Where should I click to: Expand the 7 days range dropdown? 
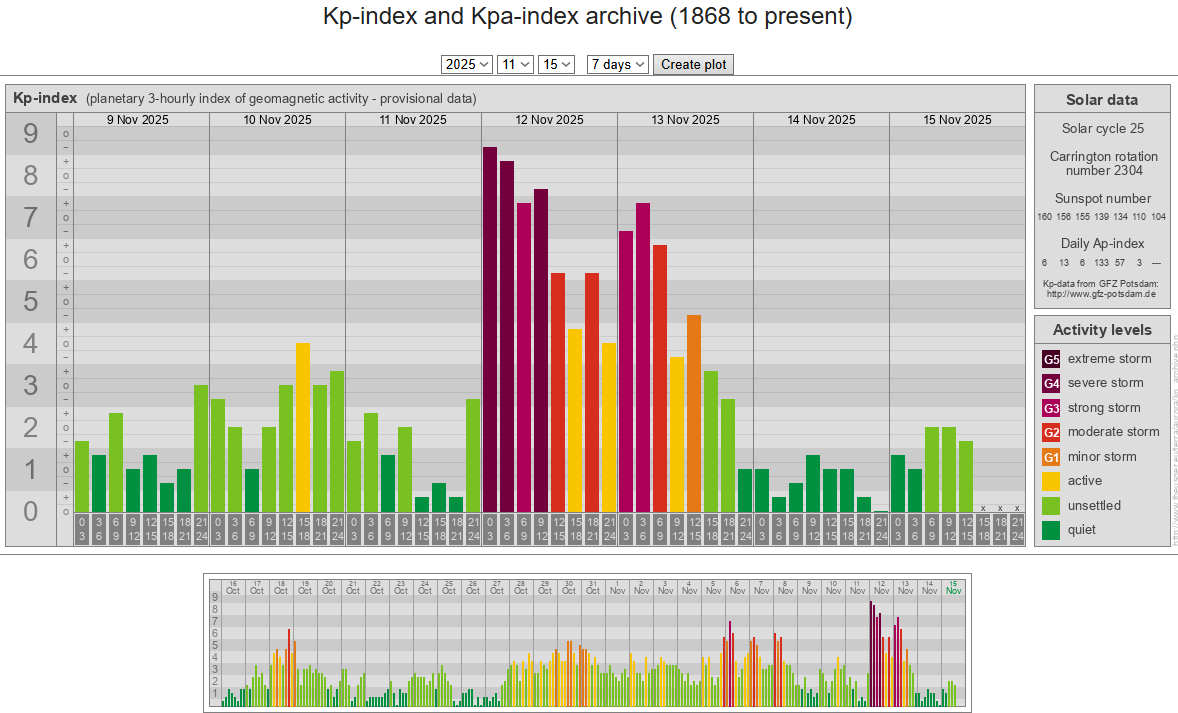coord(617,64)
